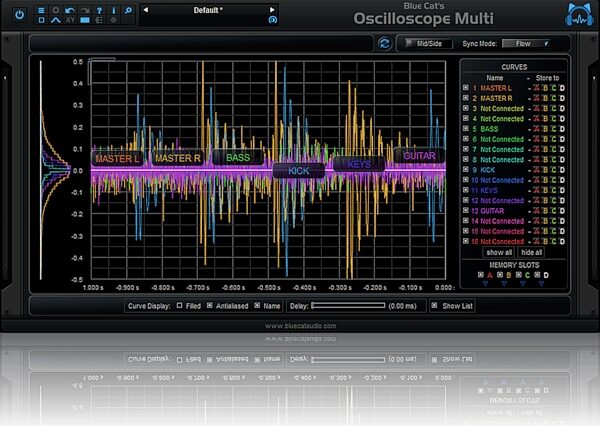Store curve 14 Not Connected to slot C
600x426 pixels.
(554, 221)
